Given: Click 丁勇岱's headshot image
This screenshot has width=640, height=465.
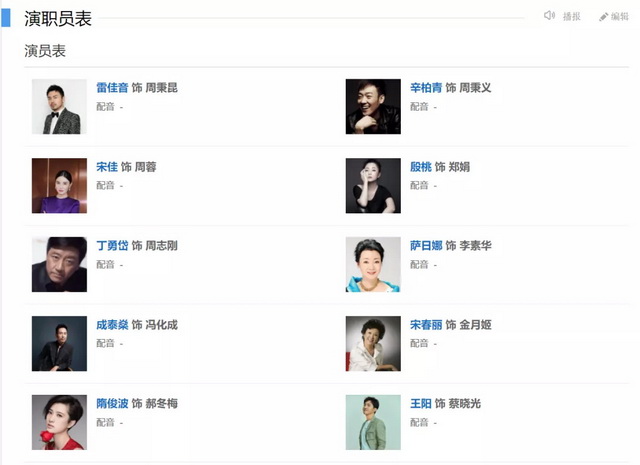Looking at the screenshot, I should click(59, 264).
